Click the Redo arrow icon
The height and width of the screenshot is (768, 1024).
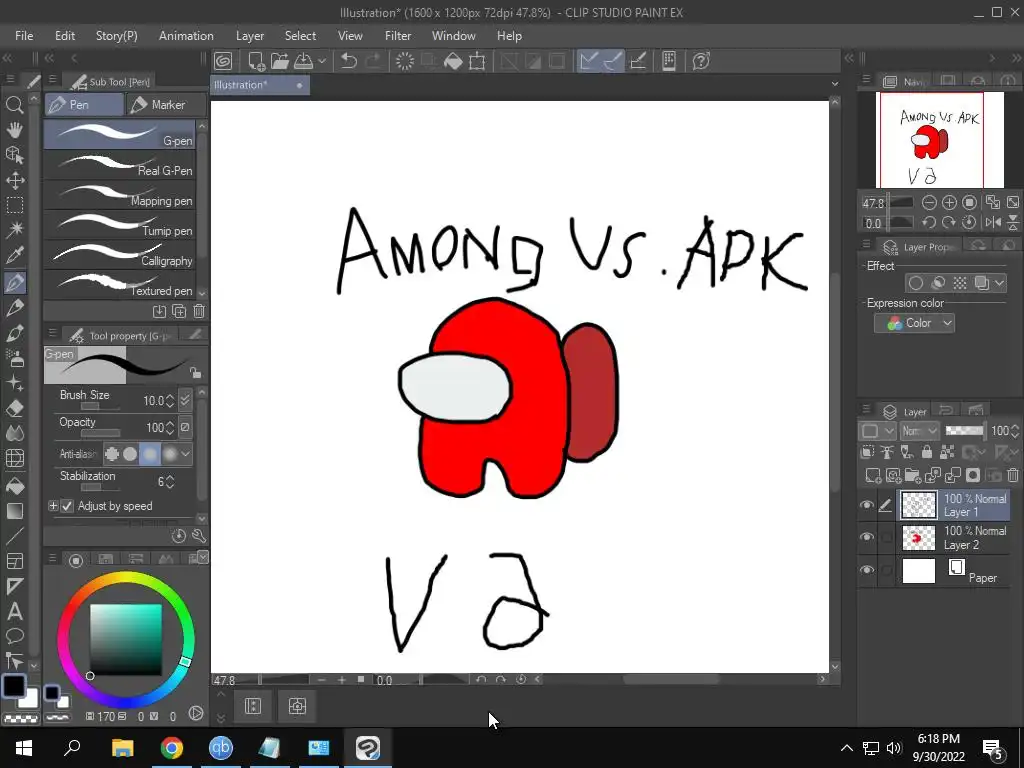[373, 61]
